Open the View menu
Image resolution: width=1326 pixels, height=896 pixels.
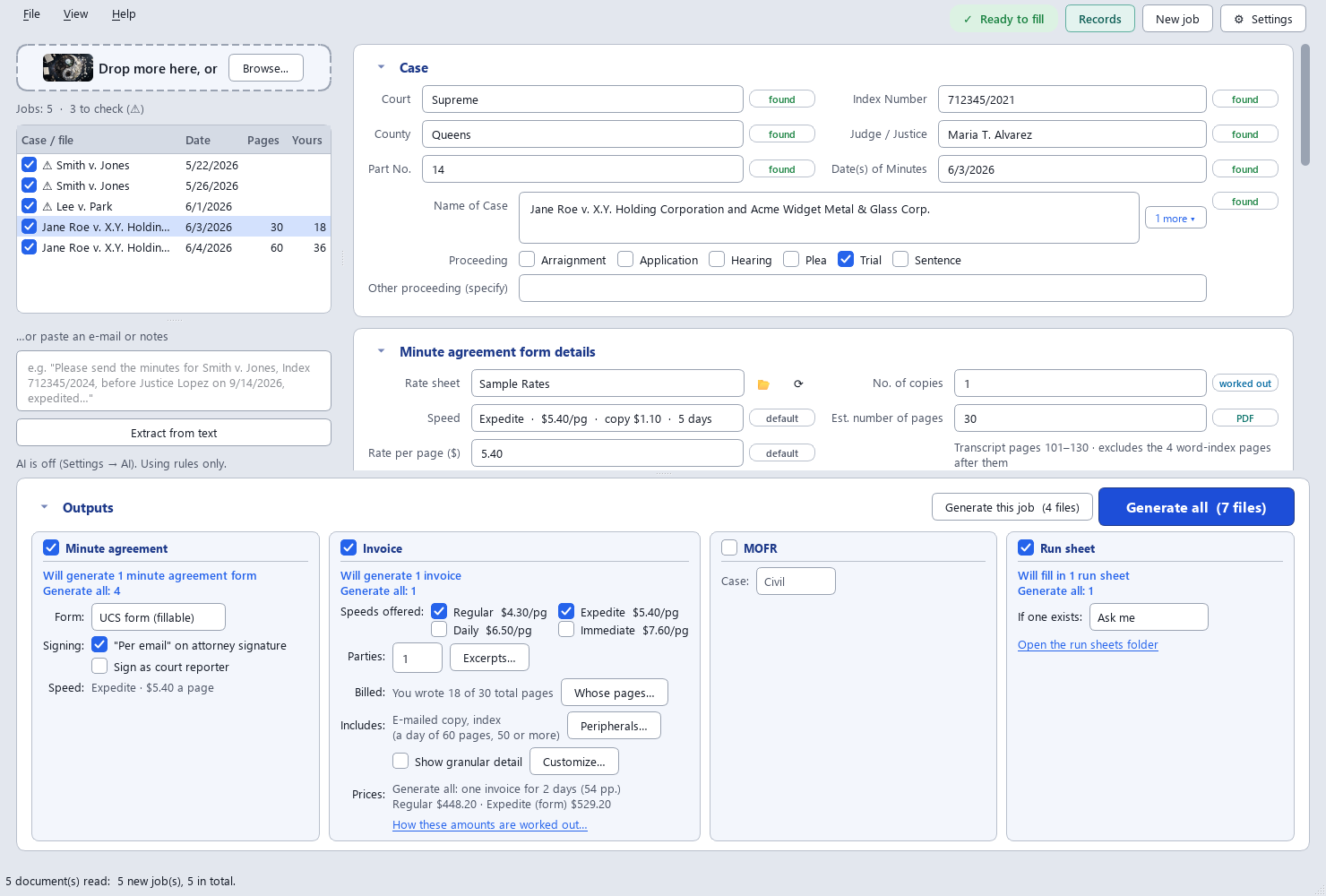(75, 14)
